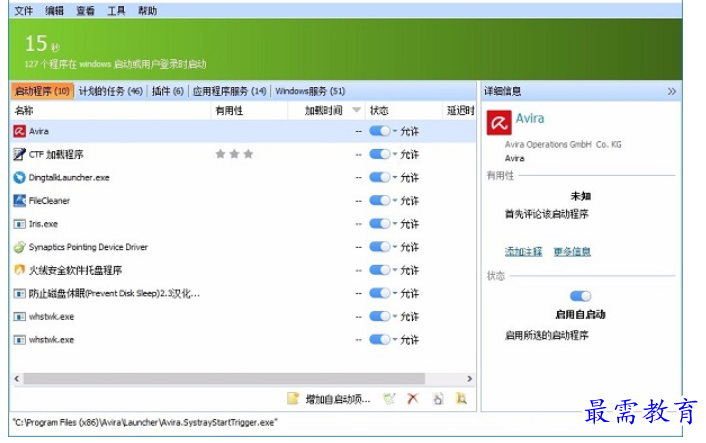The height and width of the screenshot is (443, 706).
Task: Toggle the Avira startup switch in list
Action: tap(380, 131)
